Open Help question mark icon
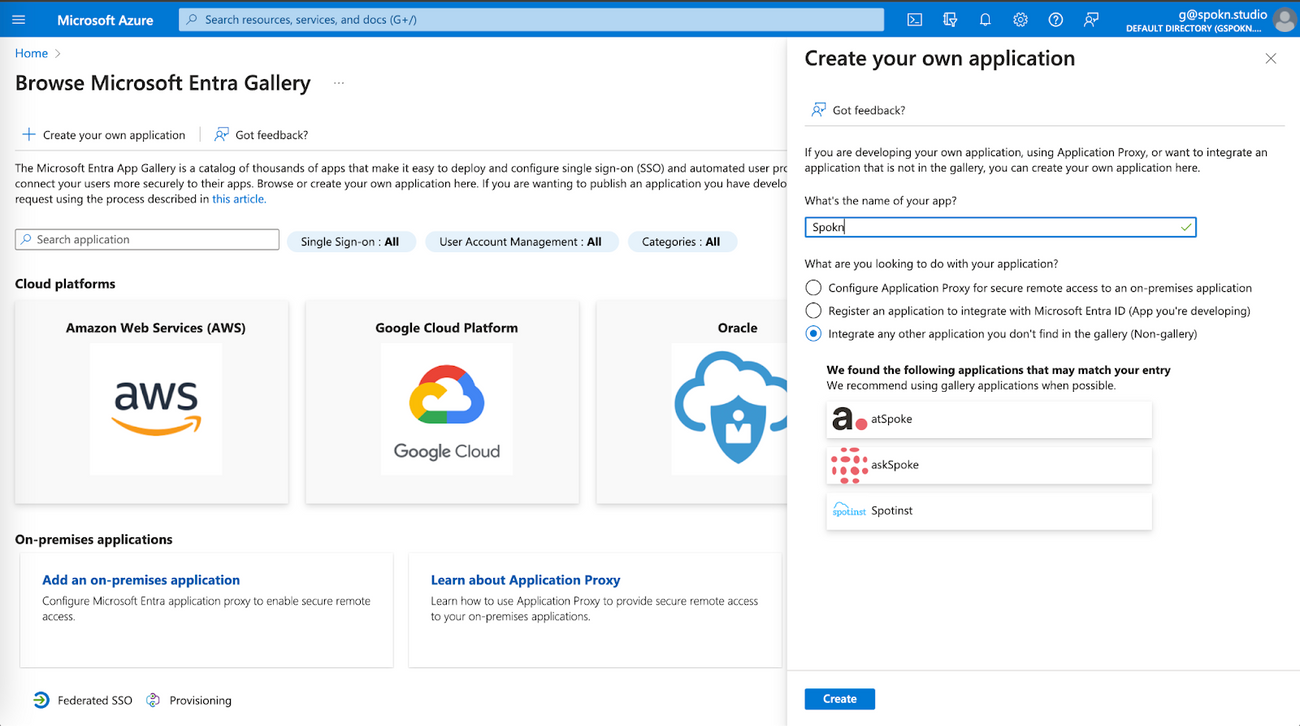1300x726 pixels. pos(1055,19)
